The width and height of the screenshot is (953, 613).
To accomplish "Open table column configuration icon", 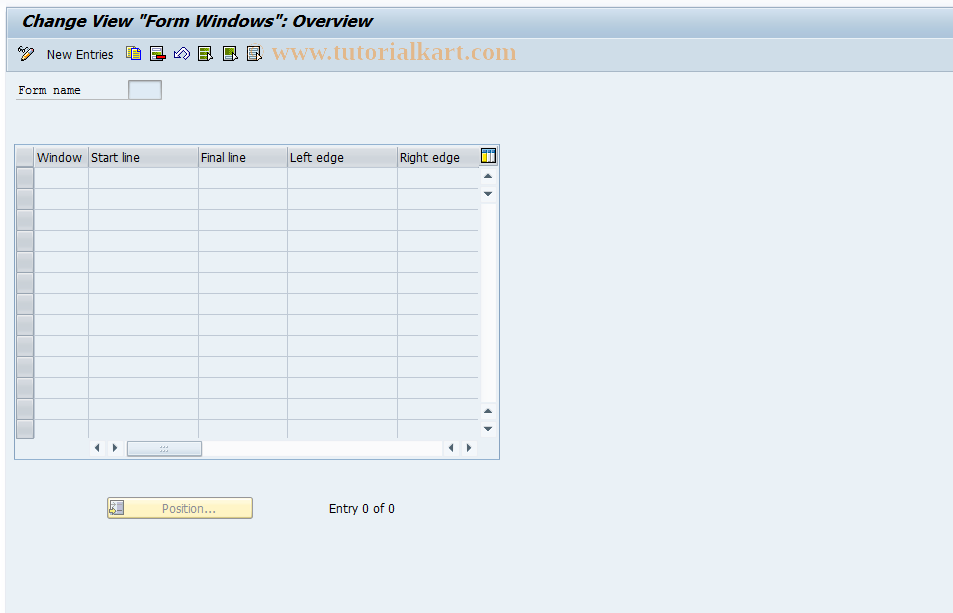I will [x=488, y=157].
